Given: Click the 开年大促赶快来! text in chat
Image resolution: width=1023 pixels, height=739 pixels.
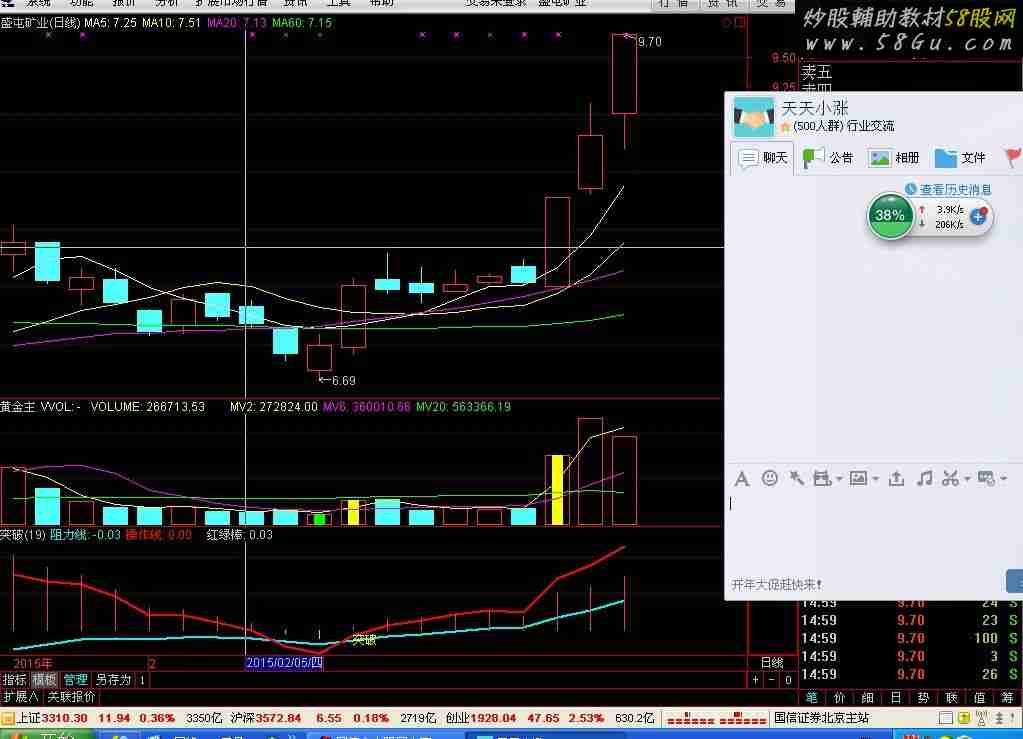Looking at the screenshot, I should tap(776, 584).
